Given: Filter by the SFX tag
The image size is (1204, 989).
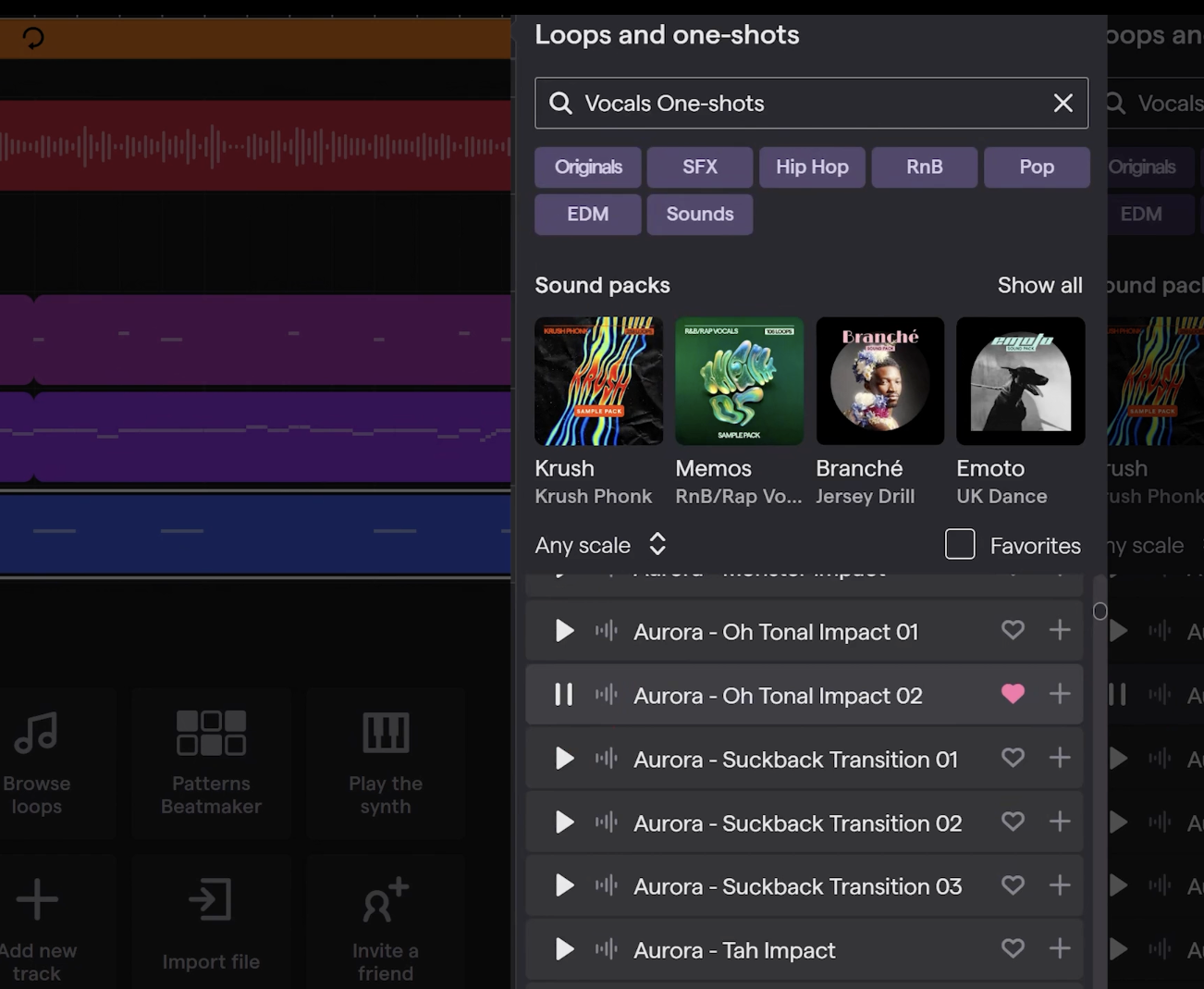Looking at the screenshot, I should pyautogui.click(x=700, y=167).
